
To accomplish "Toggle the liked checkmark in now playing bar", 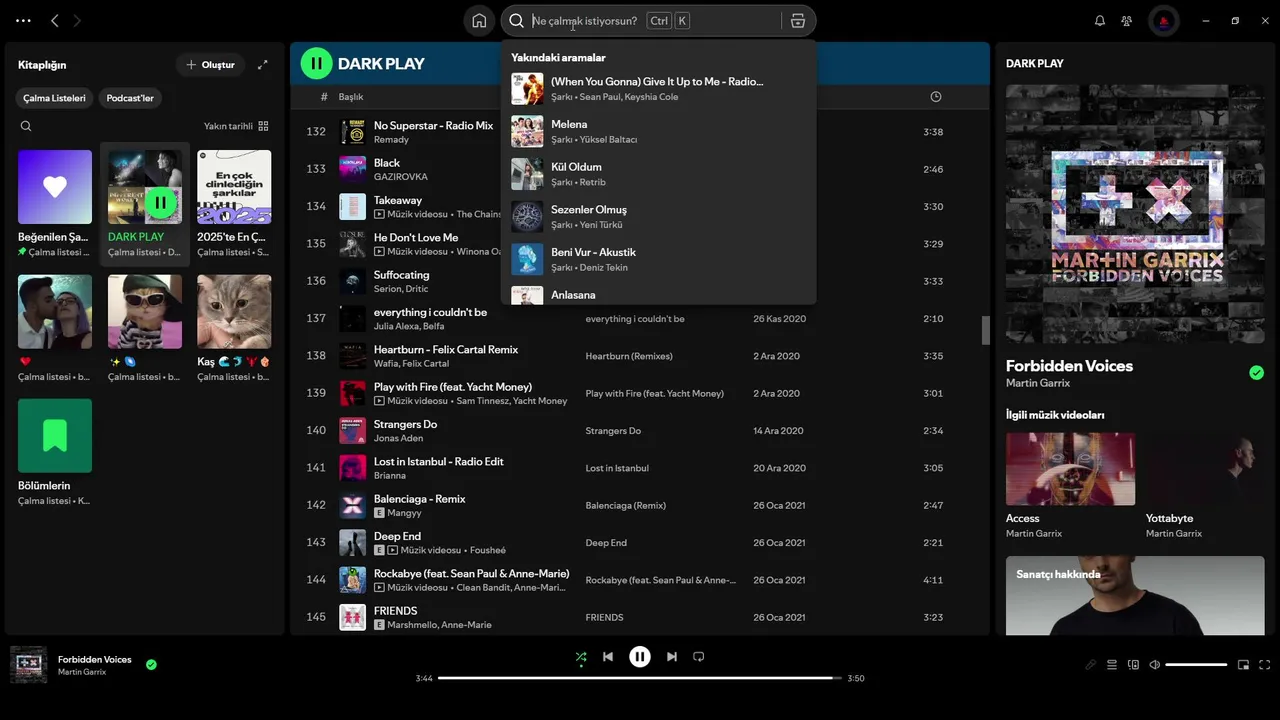I will 151,664.
